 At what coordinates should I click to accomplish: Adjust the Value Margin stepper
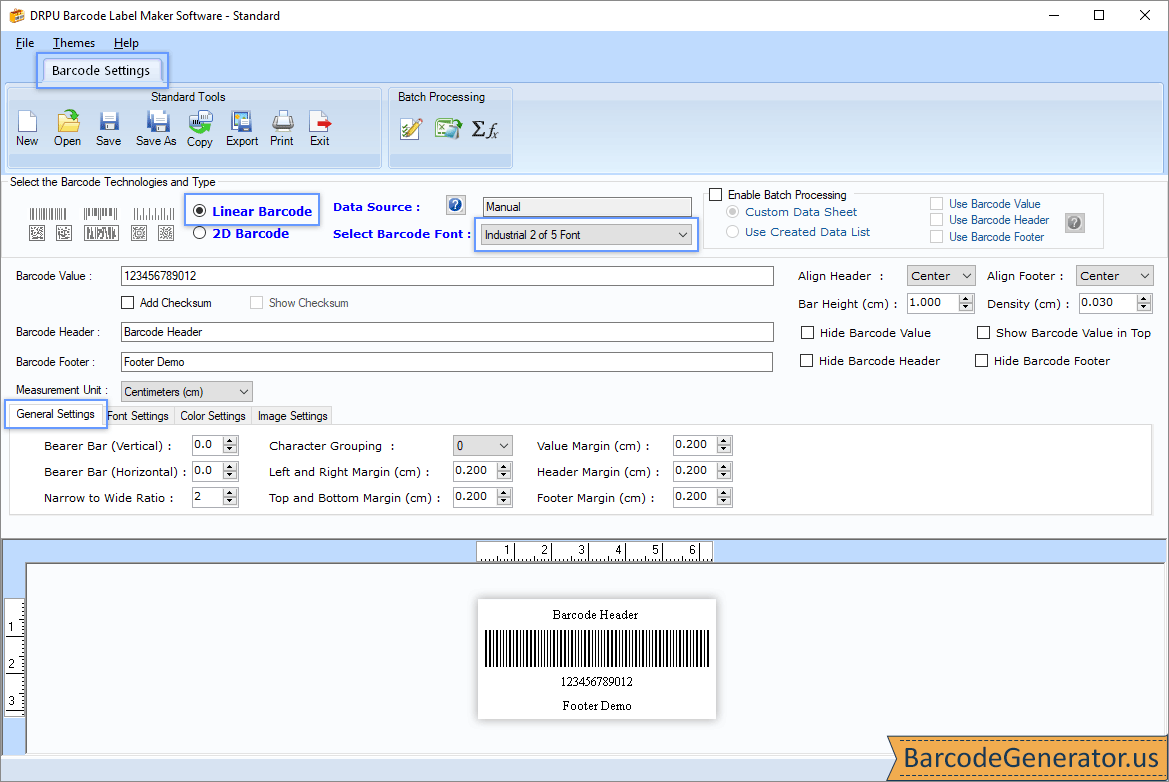tap(724, 445)
